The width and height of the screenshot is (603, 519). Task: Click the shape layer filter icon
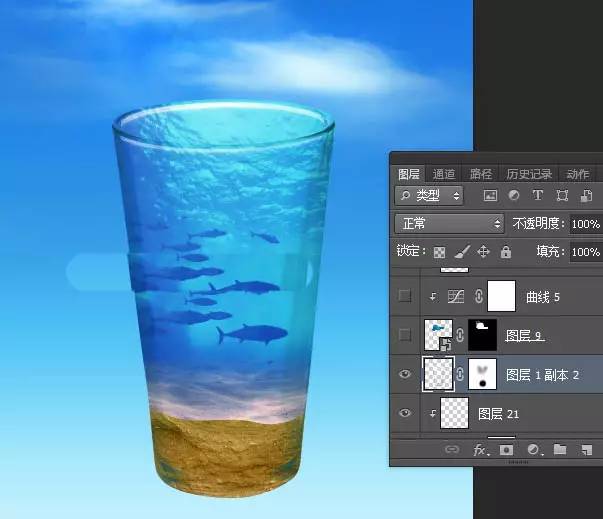[x=562, y=196]
